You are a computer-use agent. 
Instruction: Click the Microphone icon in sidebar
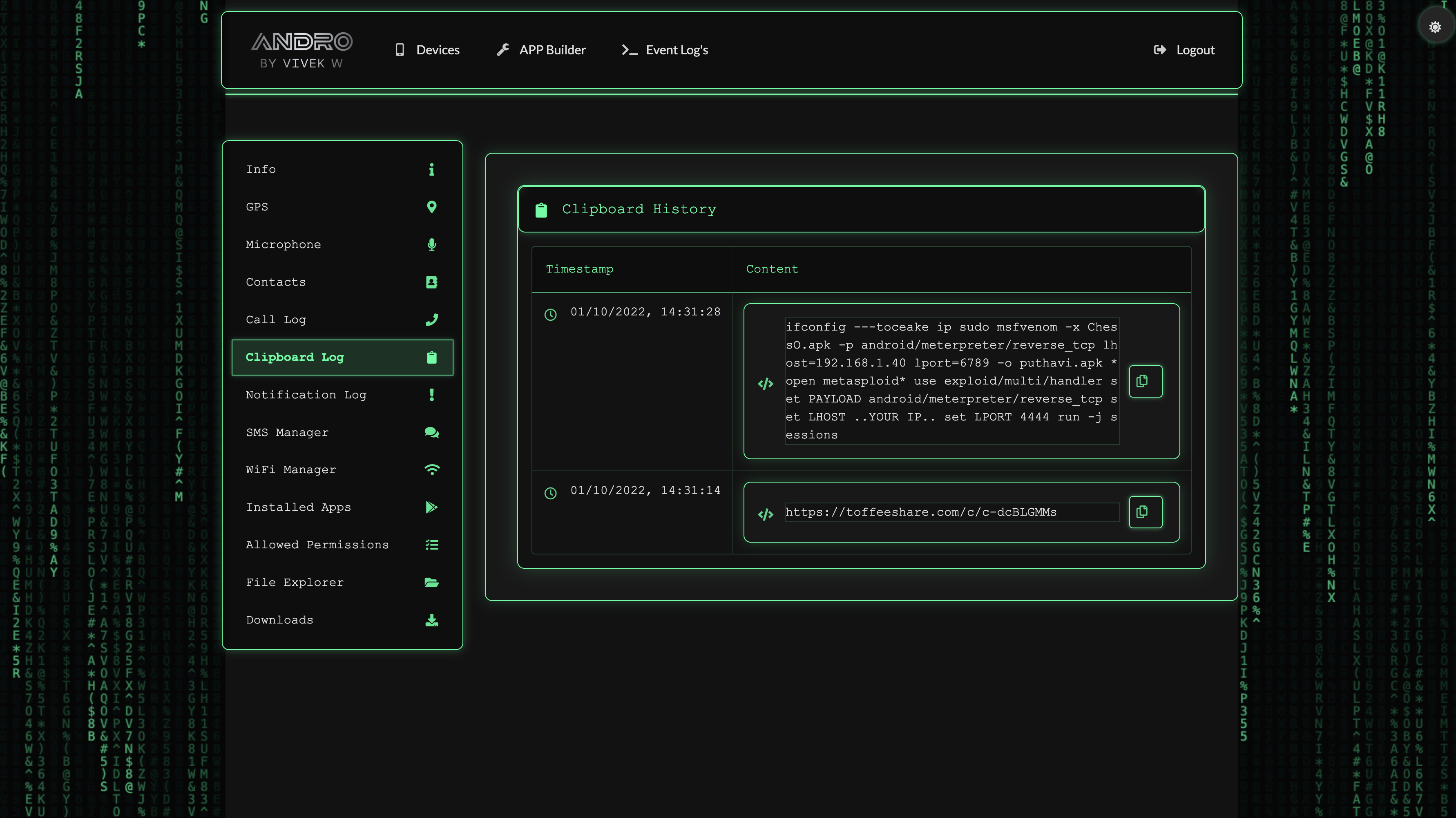[x=431, y=245]
